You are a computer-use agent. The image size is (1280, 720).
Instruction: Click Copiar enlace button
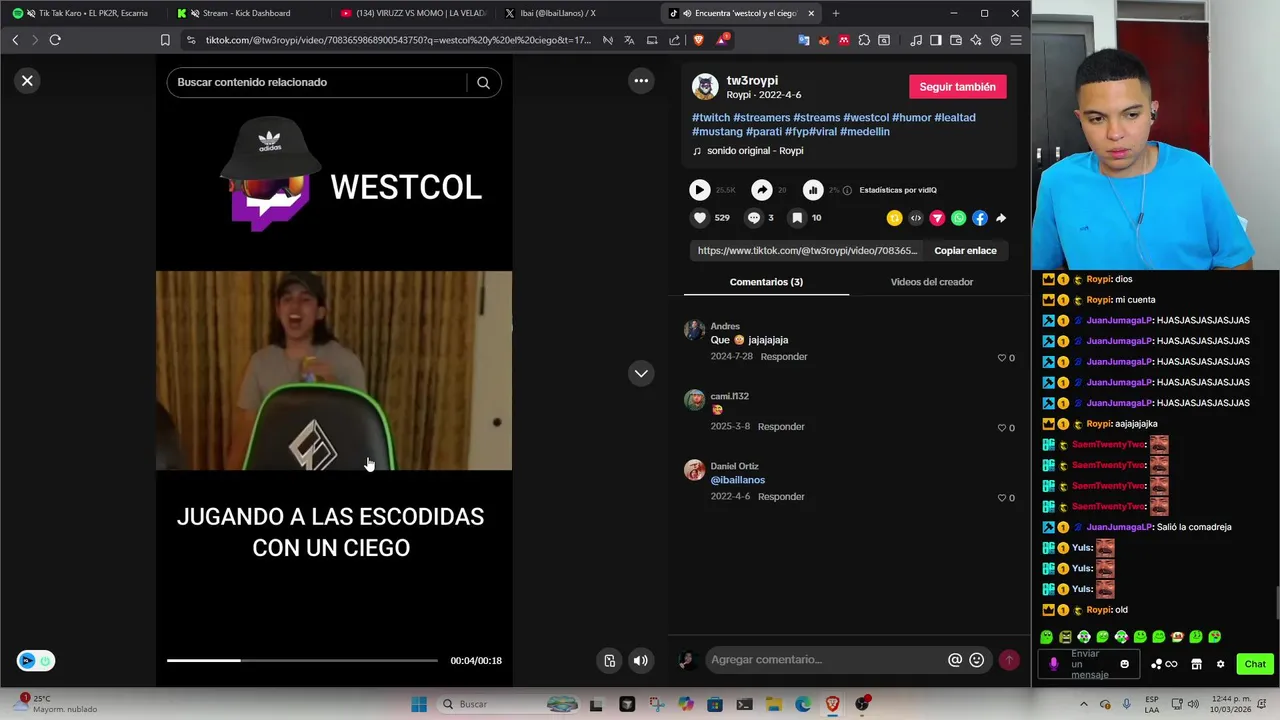tap(965, 251)
